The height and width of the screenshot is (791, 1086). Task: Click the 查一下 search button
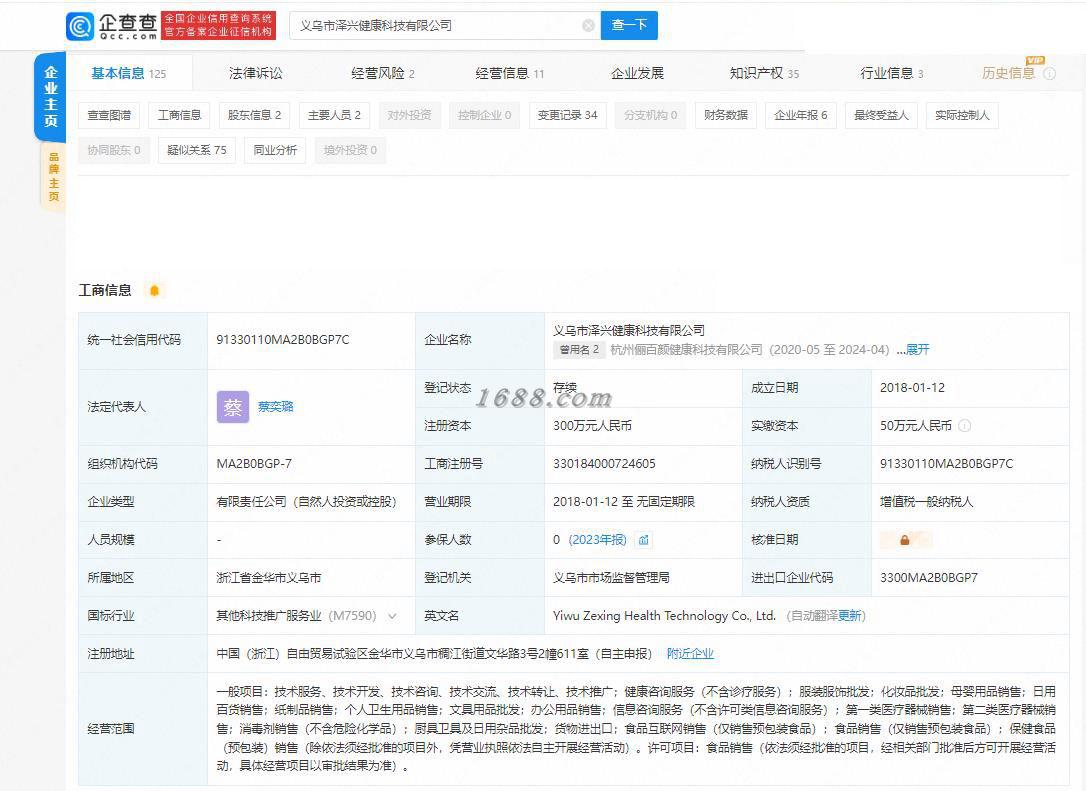(629, 26)
